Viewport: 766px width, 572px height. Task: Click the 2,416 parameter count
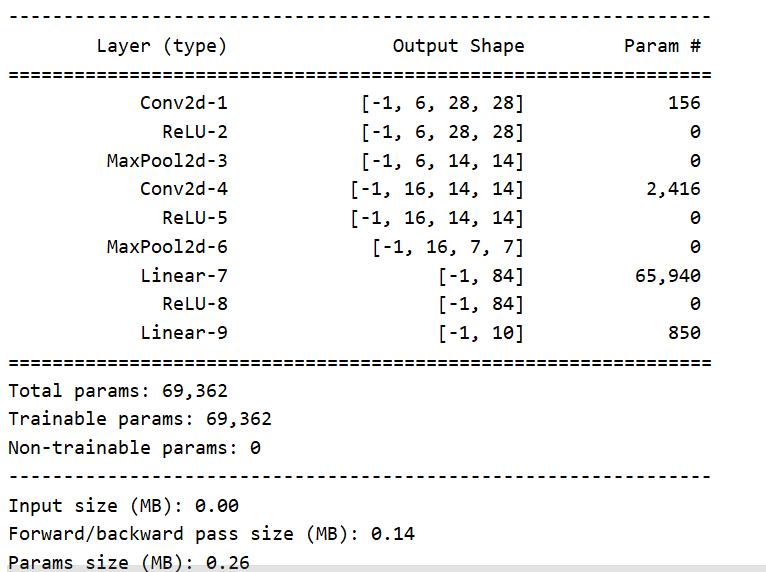coord(674,190)
